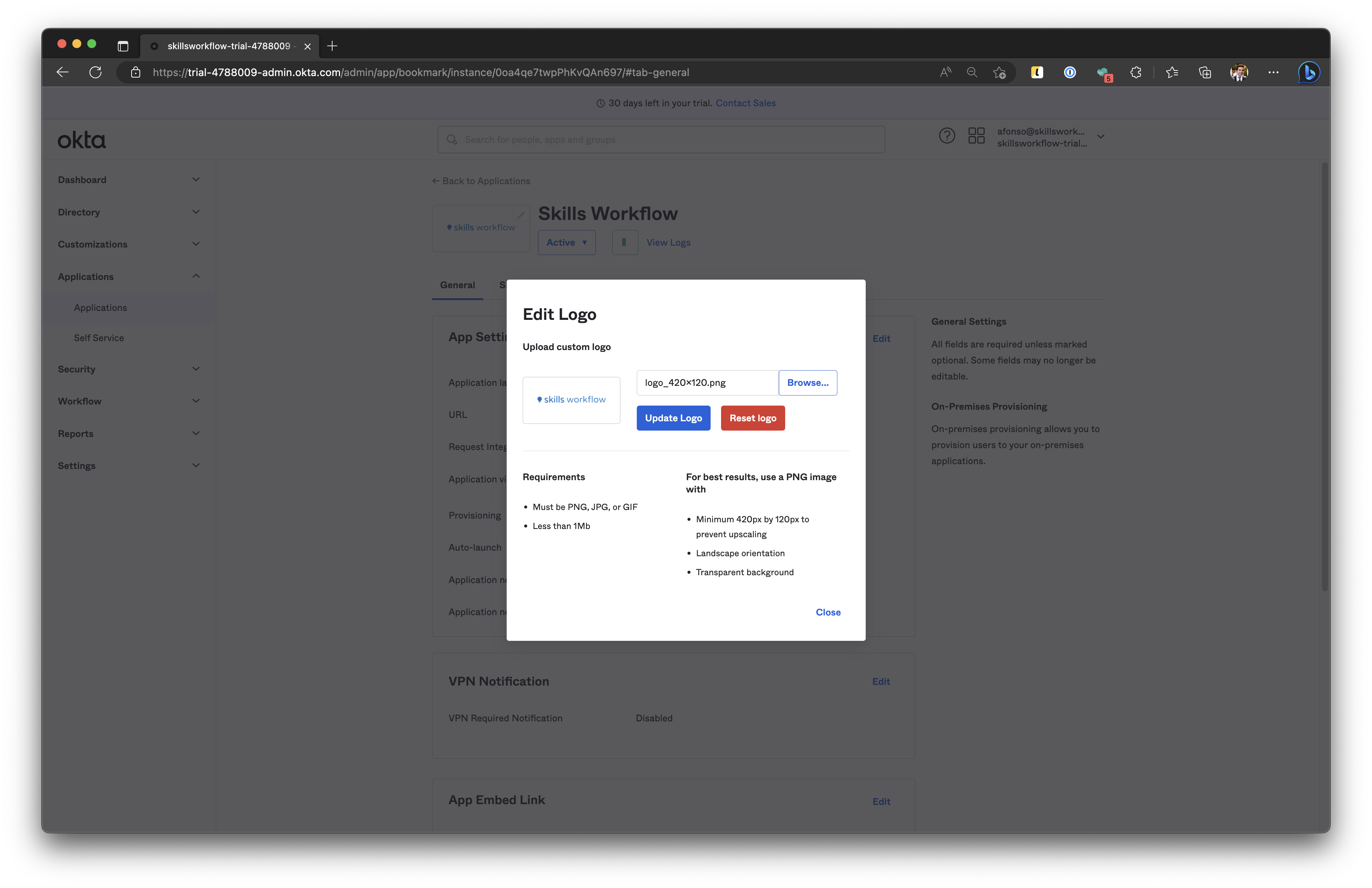
Task: Open View Logs link
Action: pos(668,243)
